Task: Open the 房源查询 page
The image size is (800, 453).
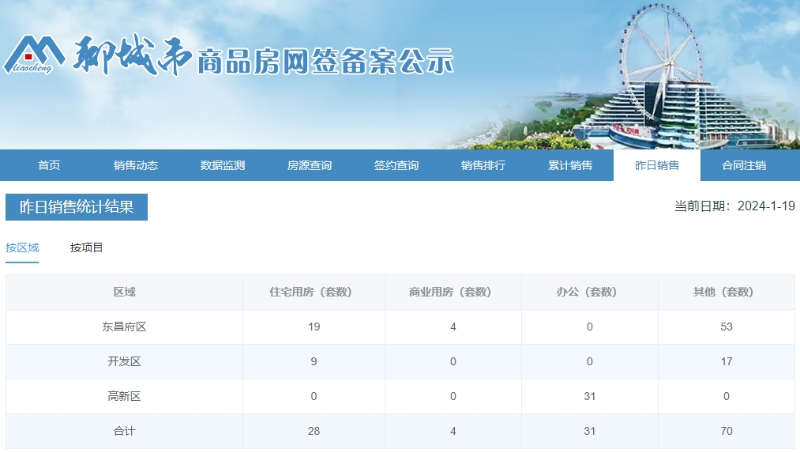Action: click(309, 166)
